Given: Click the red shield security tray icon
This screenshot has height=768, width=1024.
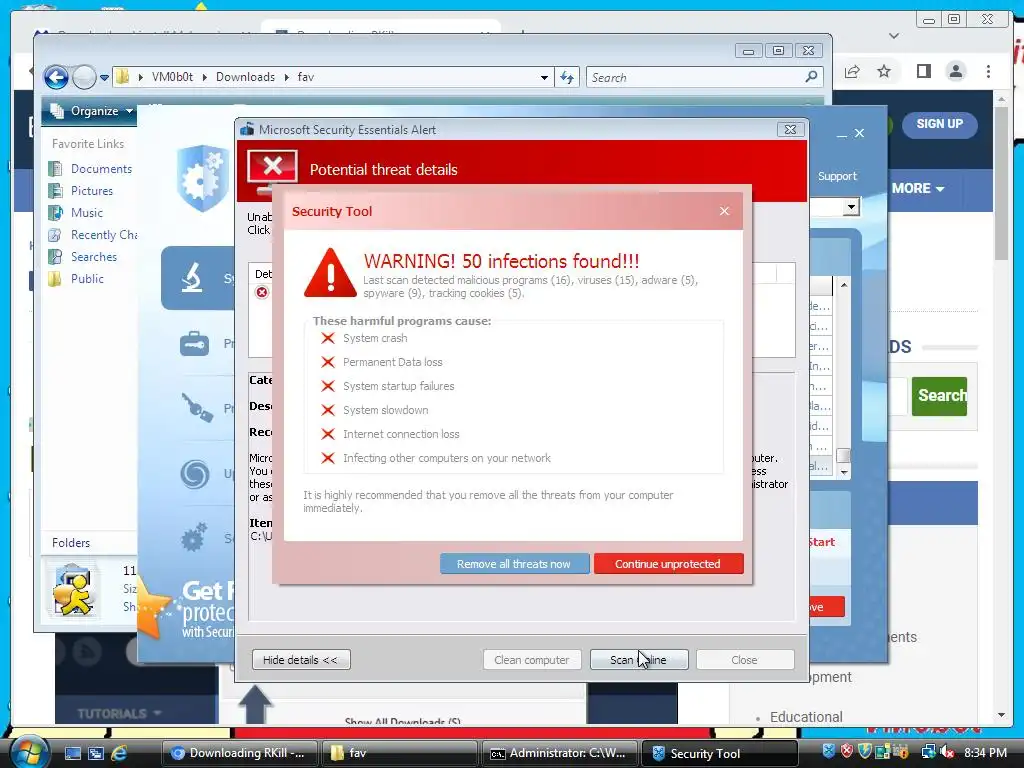Looking at the screenshot, I should pos(847,752).
